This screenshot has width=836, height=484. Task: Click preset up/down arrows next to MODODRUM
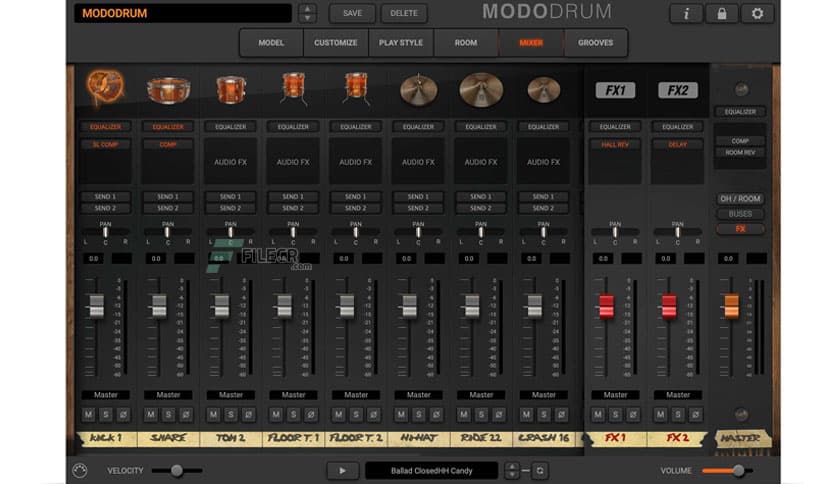(308, 13)
